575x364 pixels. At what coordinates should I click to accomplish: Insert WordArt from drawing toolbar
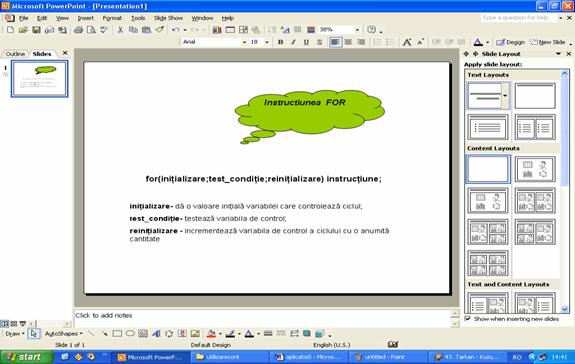pyautogui.click(x=156, y=334)
